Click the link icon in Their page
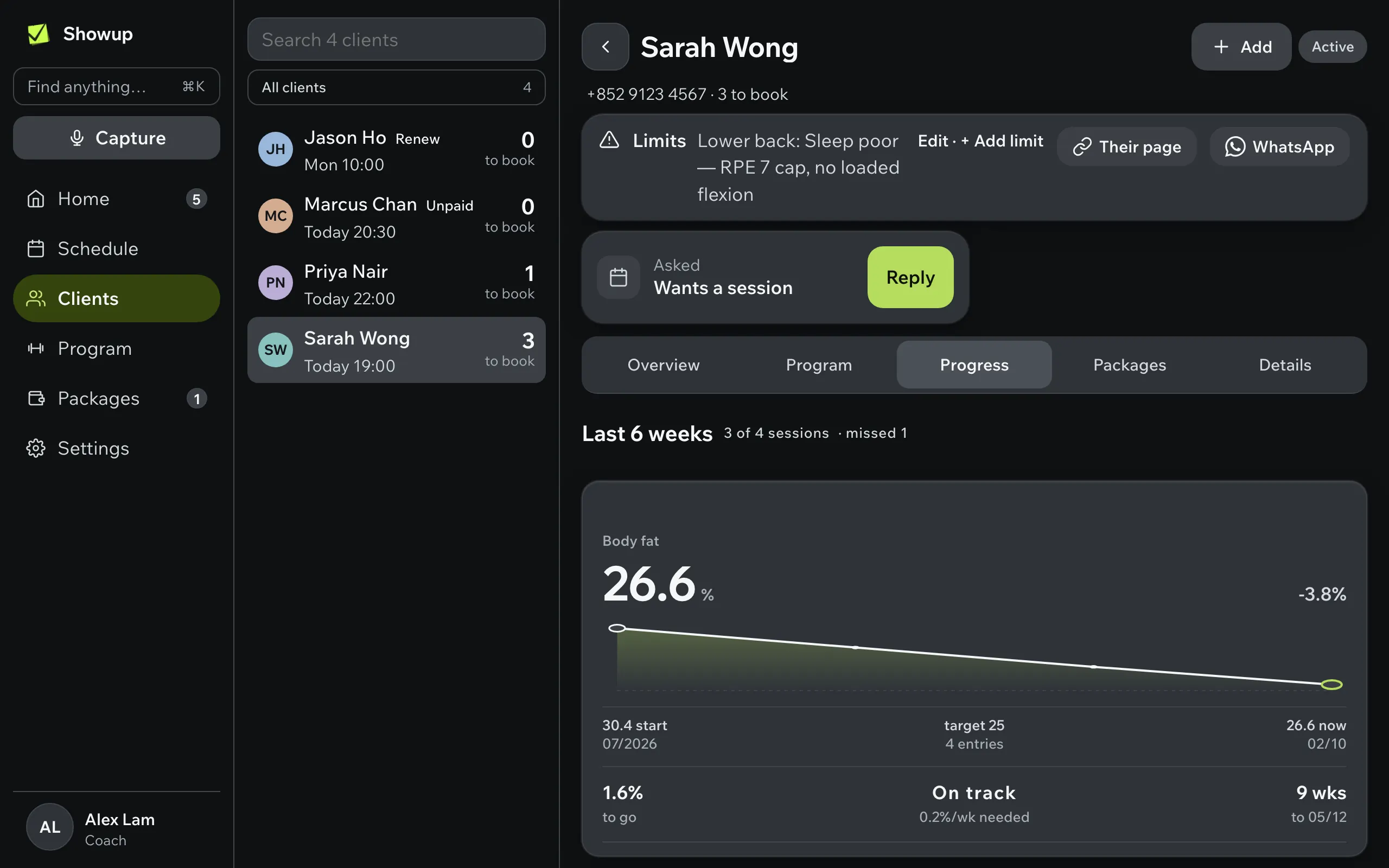The image size is (1389, 868). [1082, 147]
